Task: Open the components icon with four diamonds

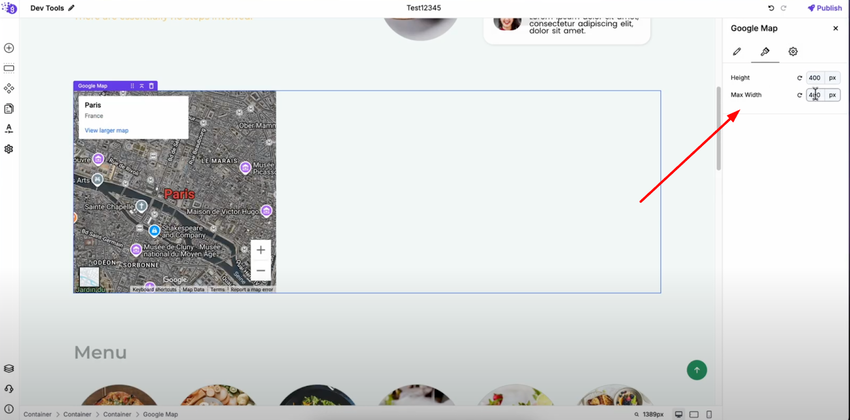Action: pyautogui.click(x=9, y=88)
